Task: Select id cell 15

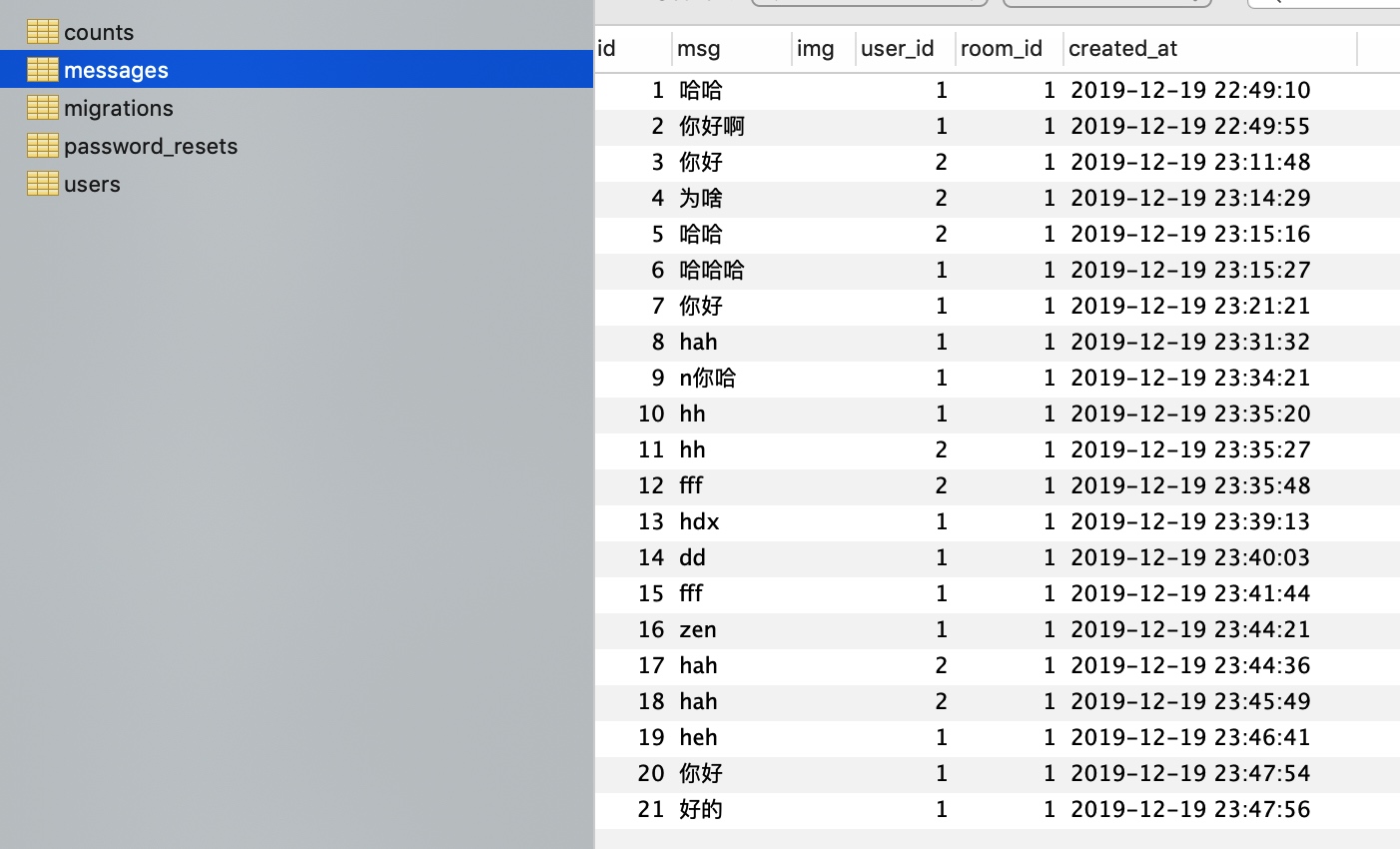Action: pyautogui.click(x=651, y=593)
